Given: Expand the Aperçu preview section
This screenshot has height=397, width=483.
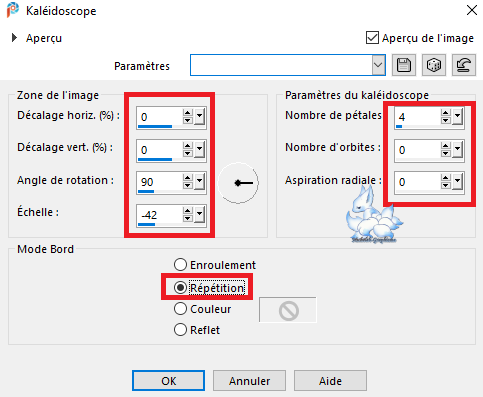Looking at the screenshot, I should (x=14, y=38).
